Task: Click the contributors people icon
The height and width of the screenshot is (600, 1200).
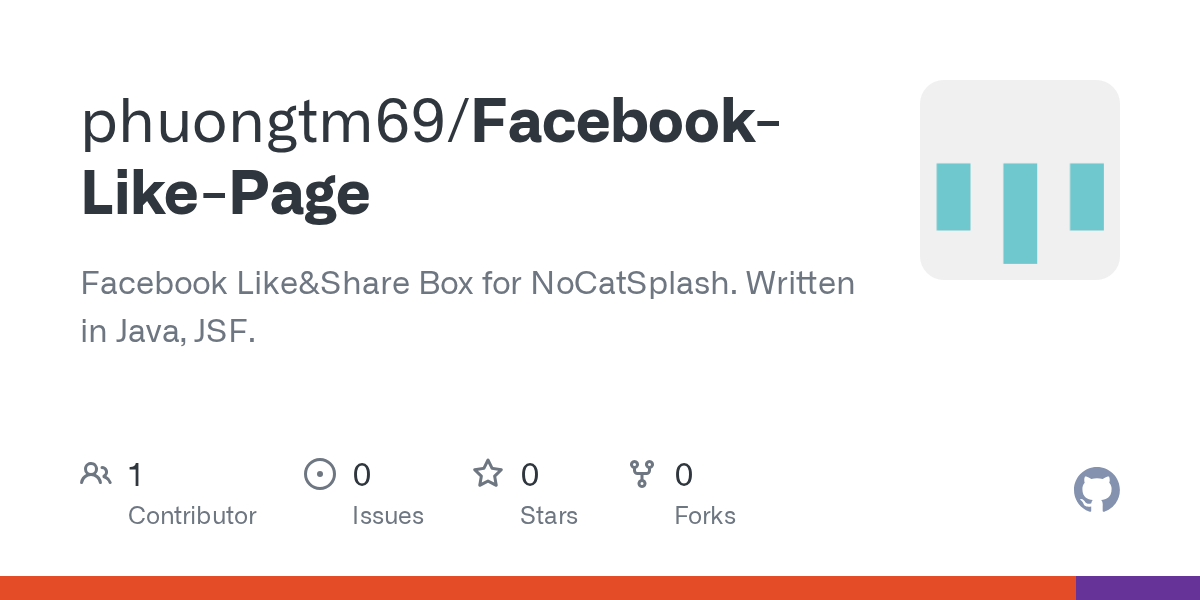Action: point(96,474)
